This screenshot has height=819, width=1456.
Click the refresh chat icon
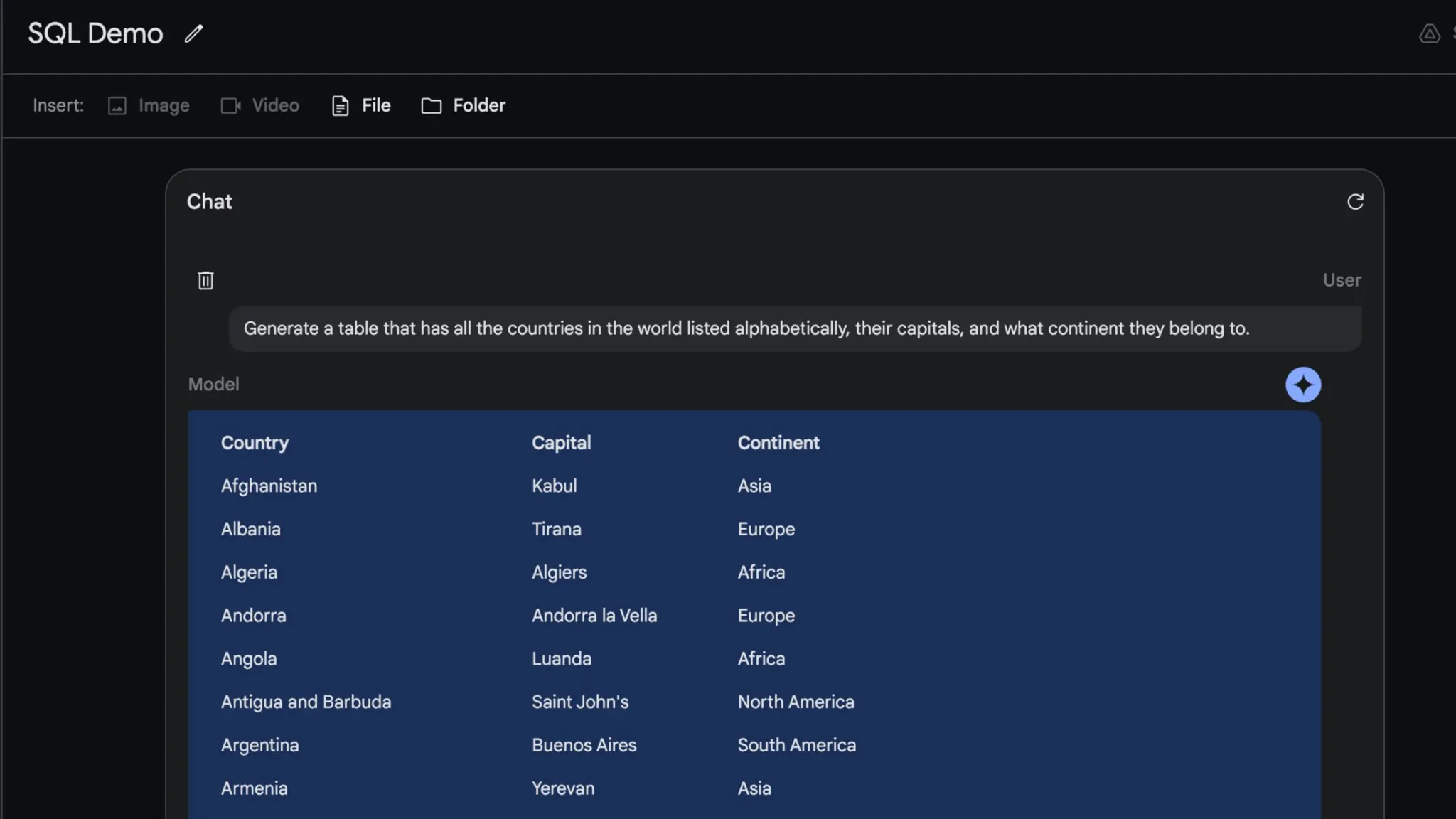[x=1355, y=202]
